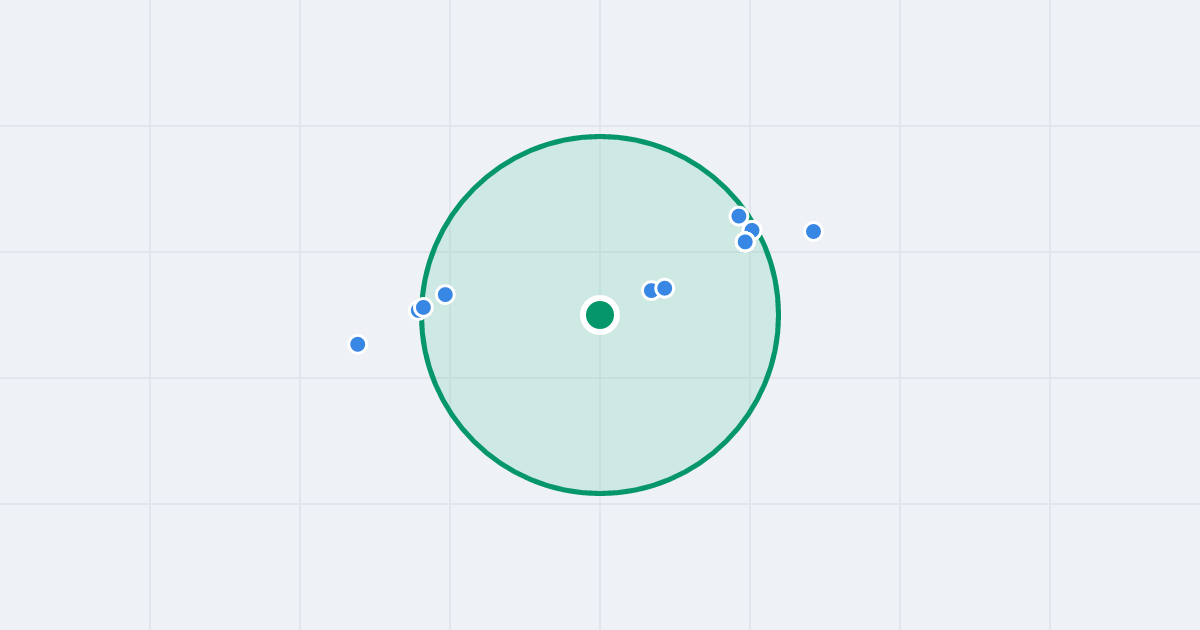Pick the lowest dot in the three-dot cluster

[x=745, y=241]
